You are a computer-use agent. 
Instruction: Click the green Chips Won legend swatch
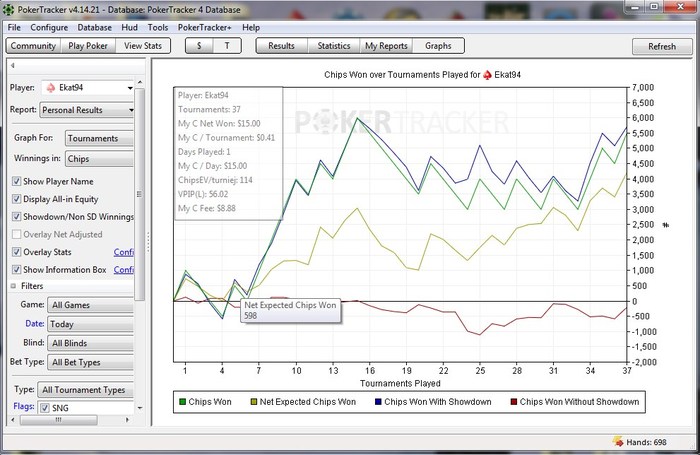point(182,402)
